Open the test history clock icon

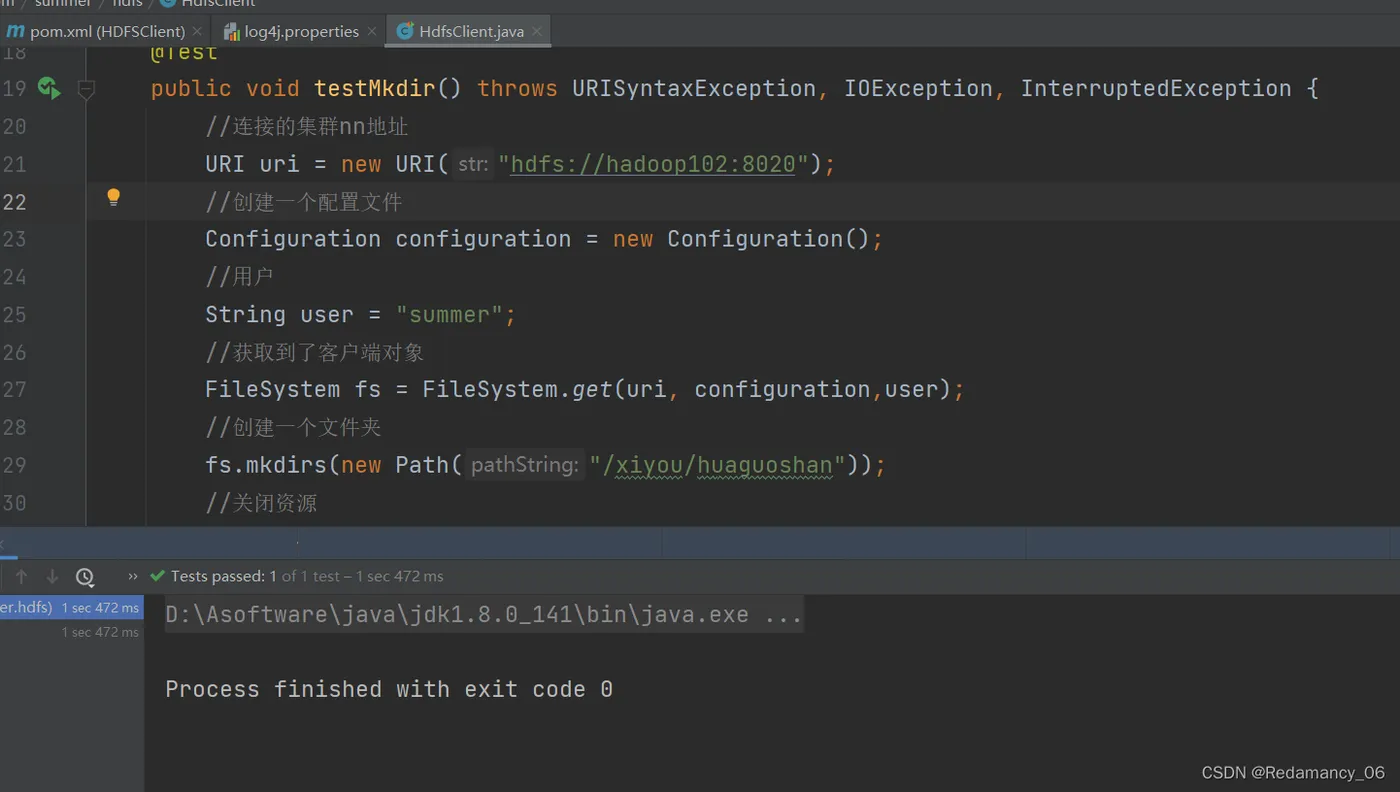coord(85,576)
